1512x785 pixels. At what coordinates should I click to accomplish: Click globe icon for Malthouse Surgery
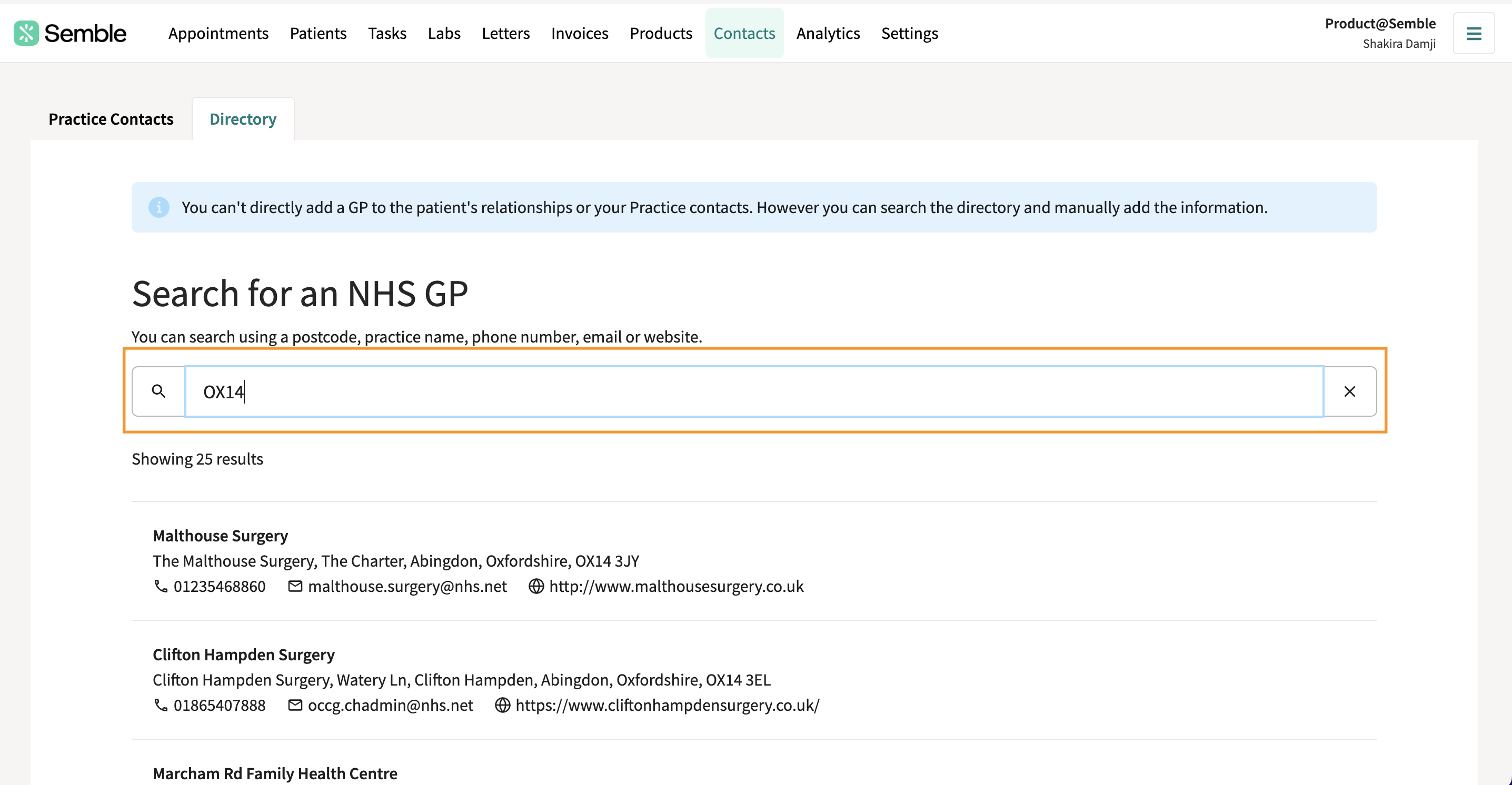[x=536, y=586]
